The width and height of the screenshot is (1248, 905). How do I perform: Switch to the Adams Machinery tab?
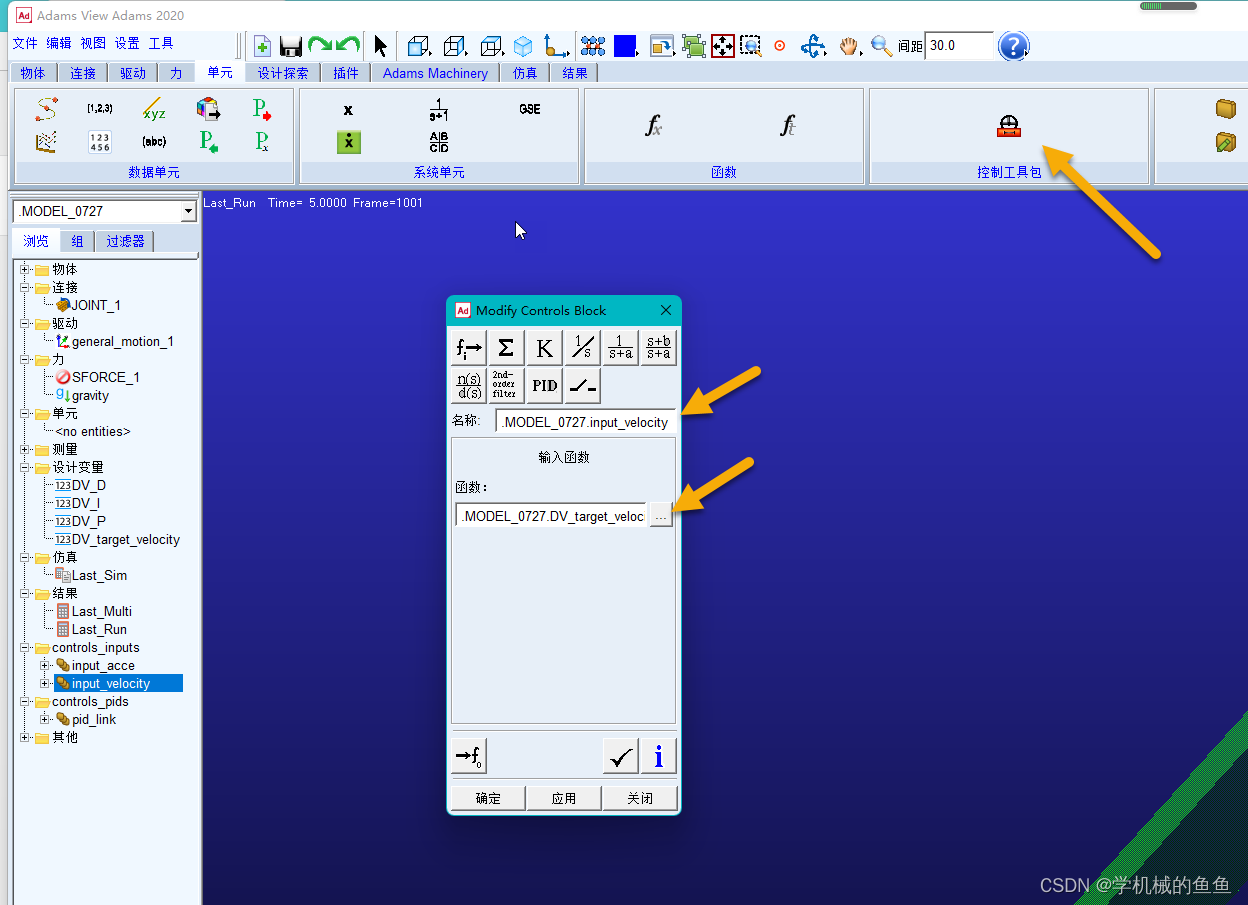pos(435,73)
